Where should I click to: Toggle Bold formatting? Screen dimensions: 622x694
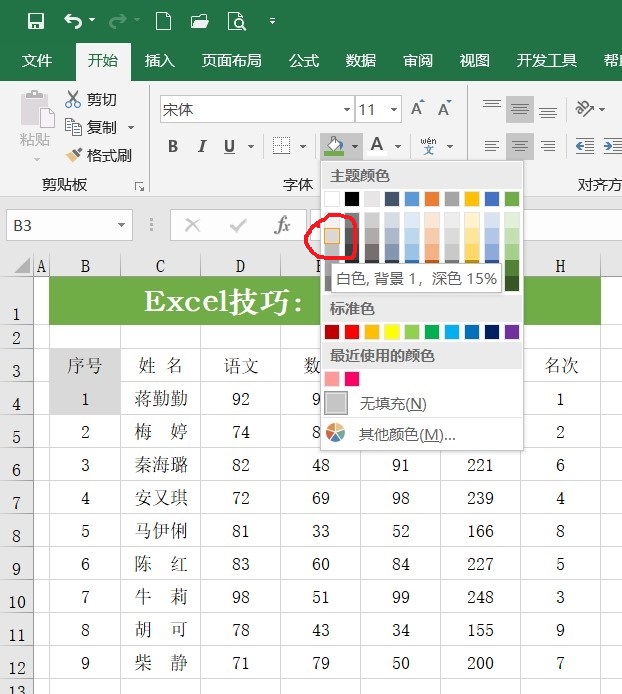(x=173, y=146)
